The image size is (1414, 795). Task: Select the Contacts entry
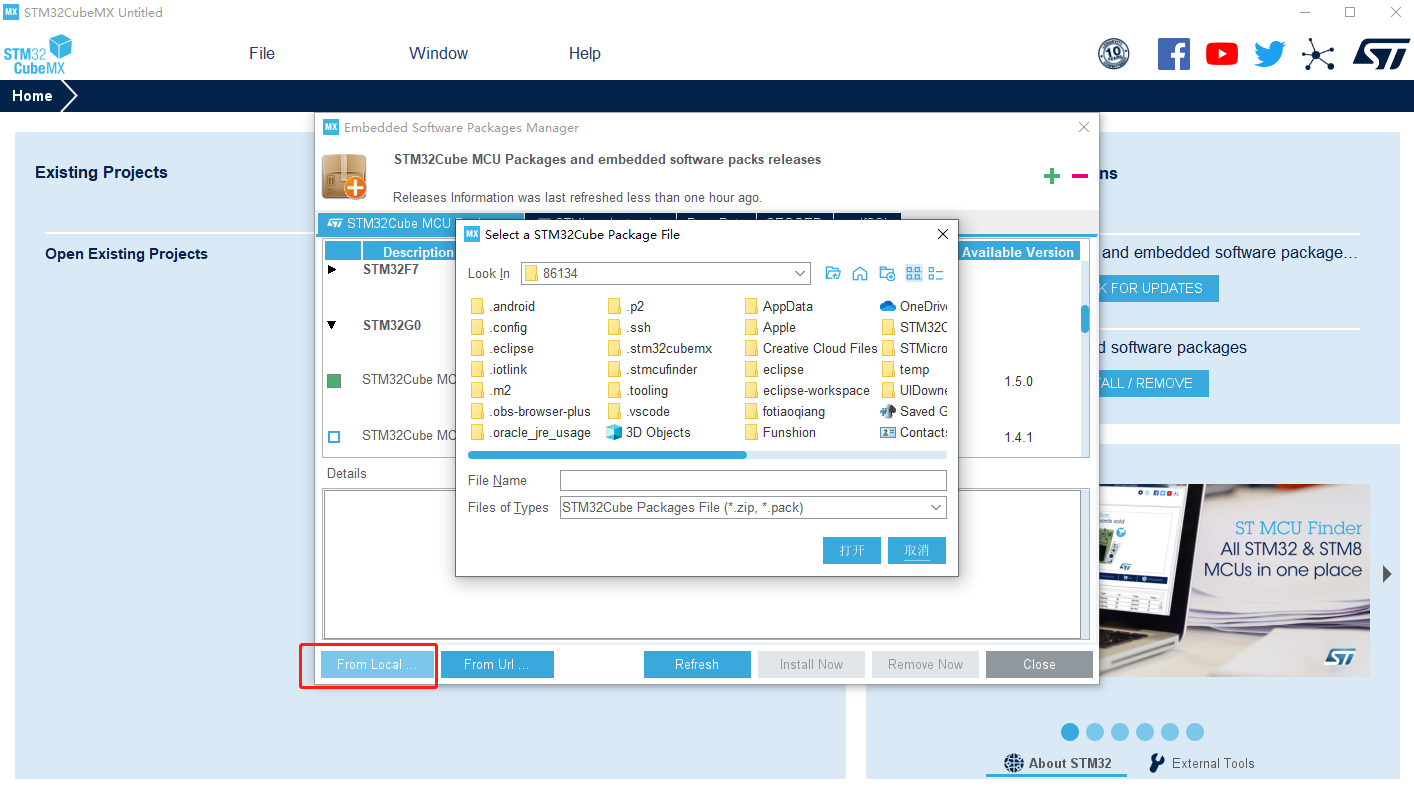point(913,432)
